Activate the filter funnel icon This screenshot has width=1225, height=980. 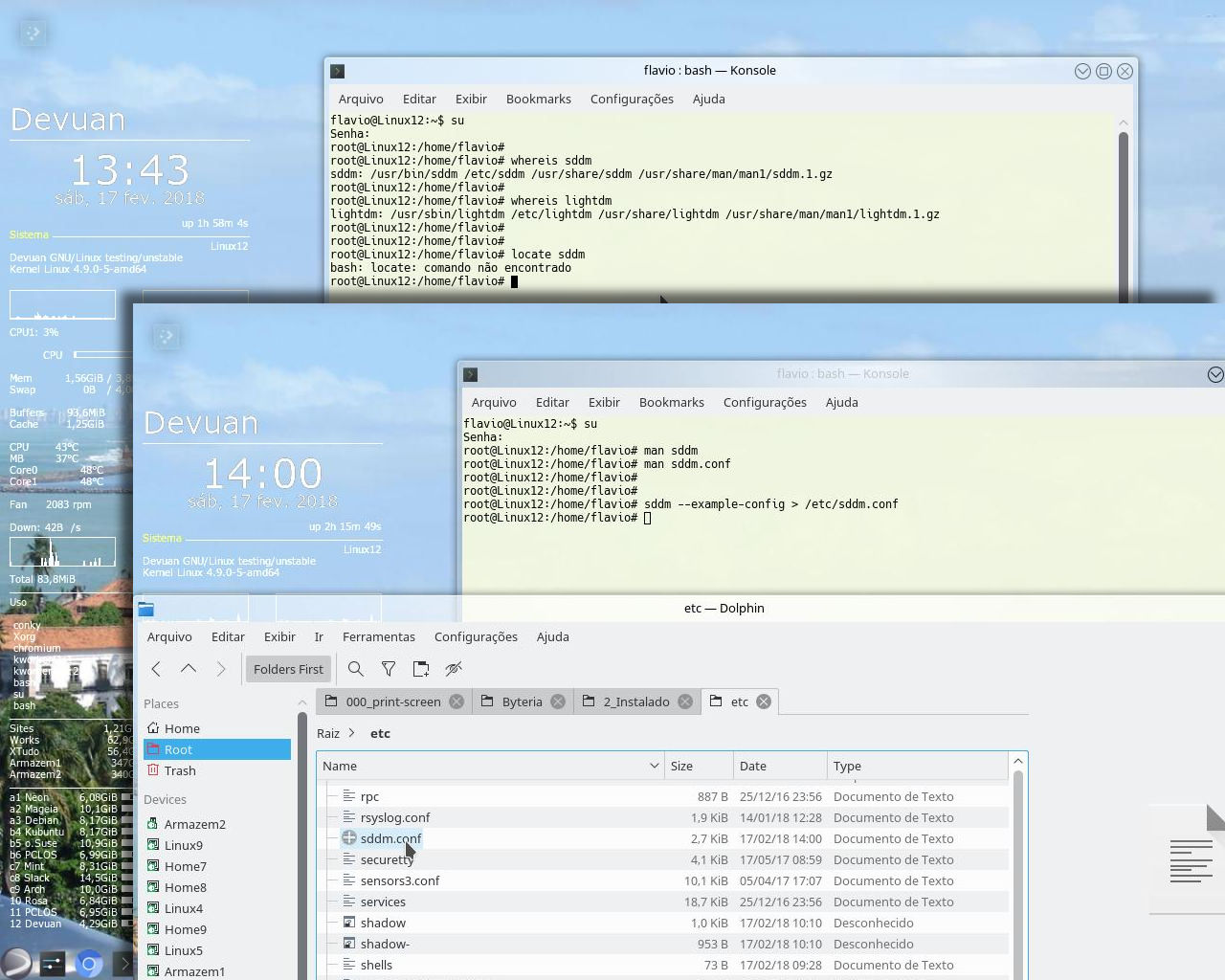[x=389, y=669]
